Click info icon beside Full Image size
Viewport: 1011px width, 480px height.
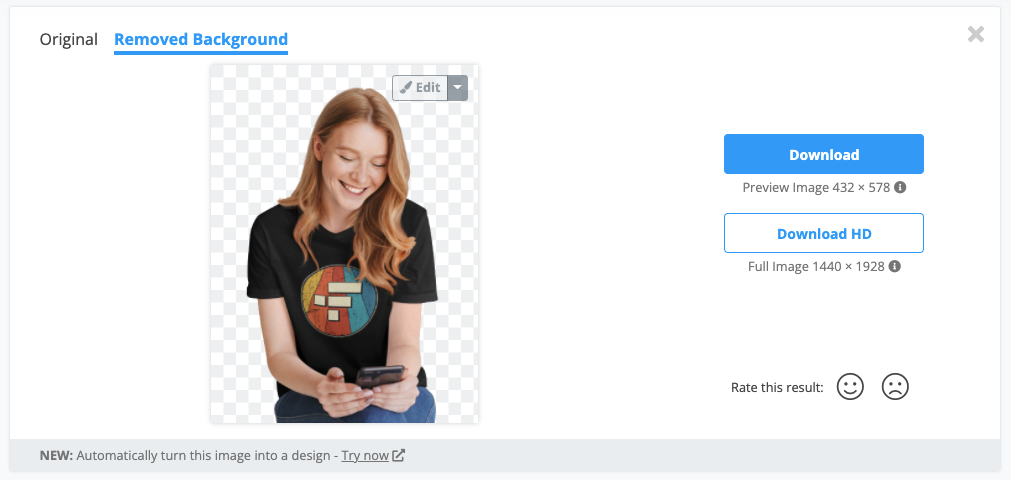click(895, 266)
